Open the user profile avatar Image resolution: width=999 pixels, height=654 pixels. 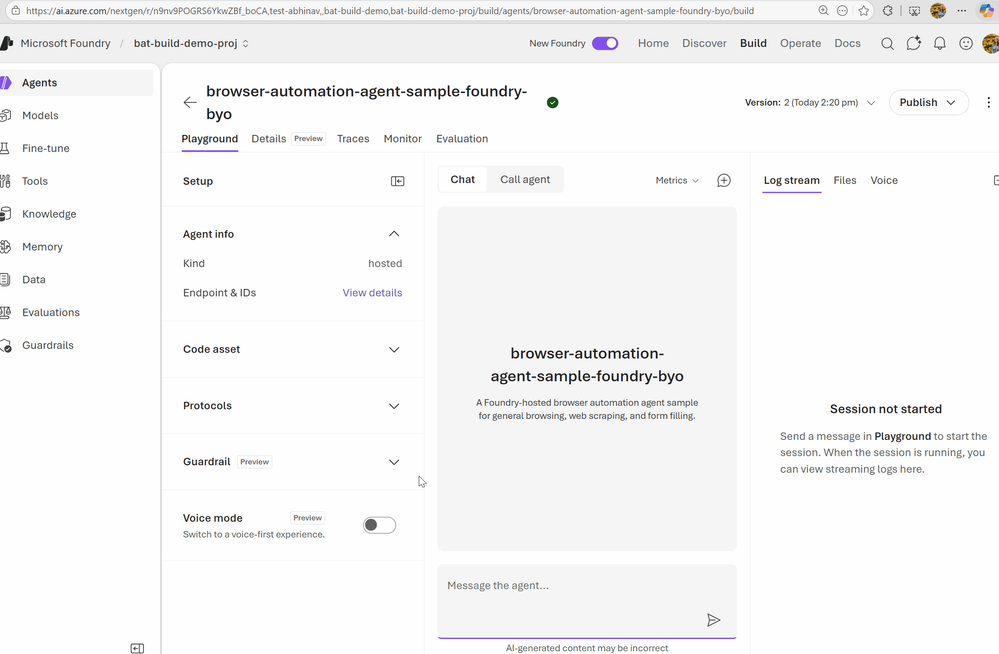[991, 43]
